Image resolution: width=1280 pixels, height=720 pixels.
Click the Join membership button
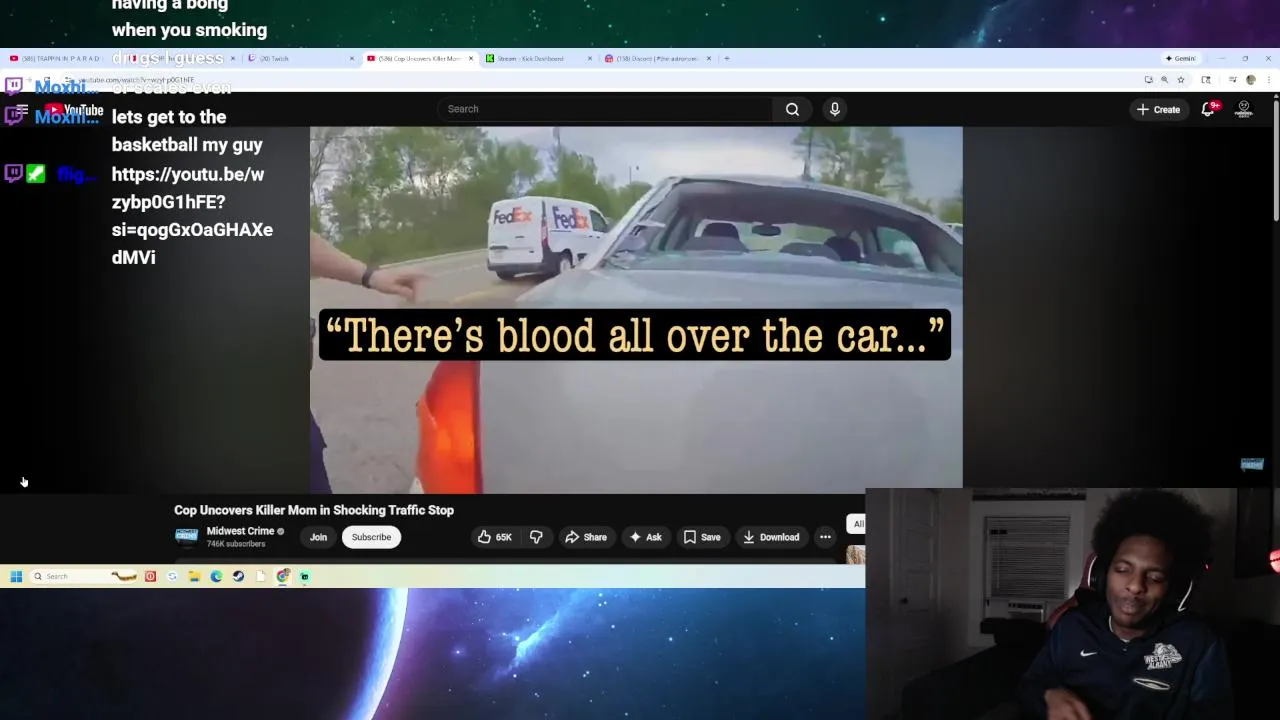[318, 537]
